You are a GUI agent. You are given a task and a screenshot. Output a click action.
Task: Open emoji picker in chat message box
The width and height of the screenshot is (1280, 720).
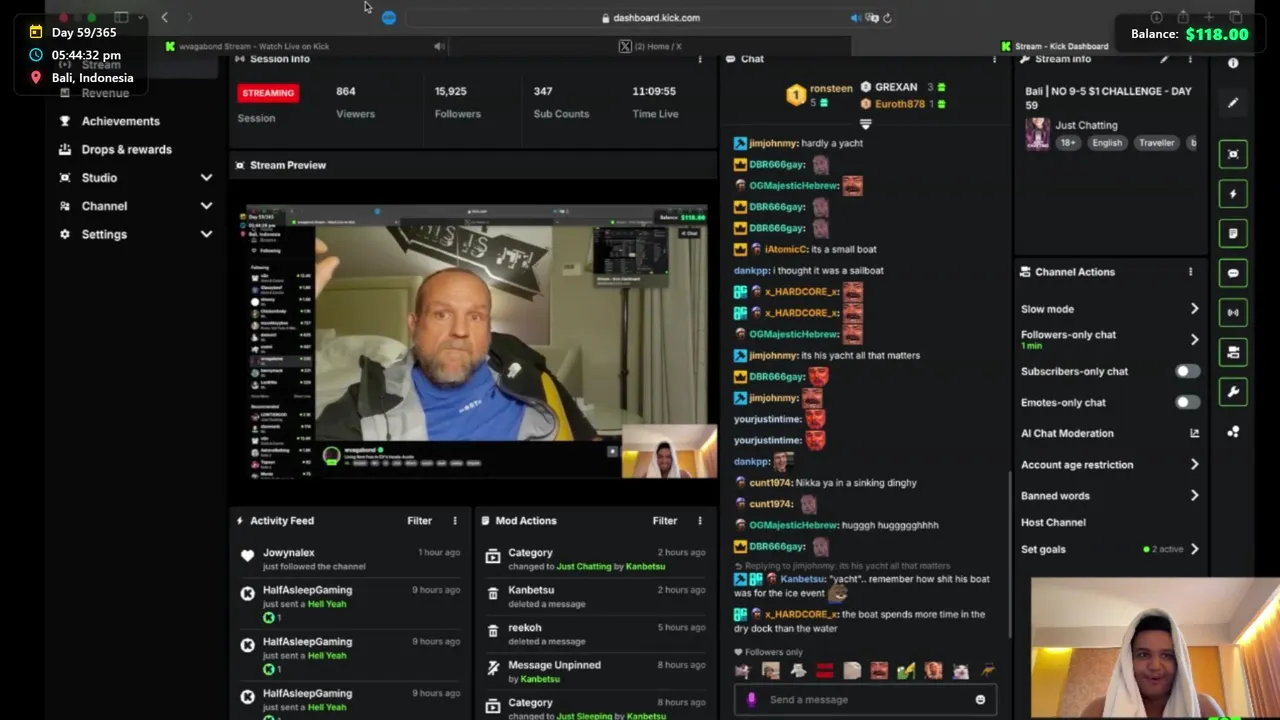coord(980,700)
